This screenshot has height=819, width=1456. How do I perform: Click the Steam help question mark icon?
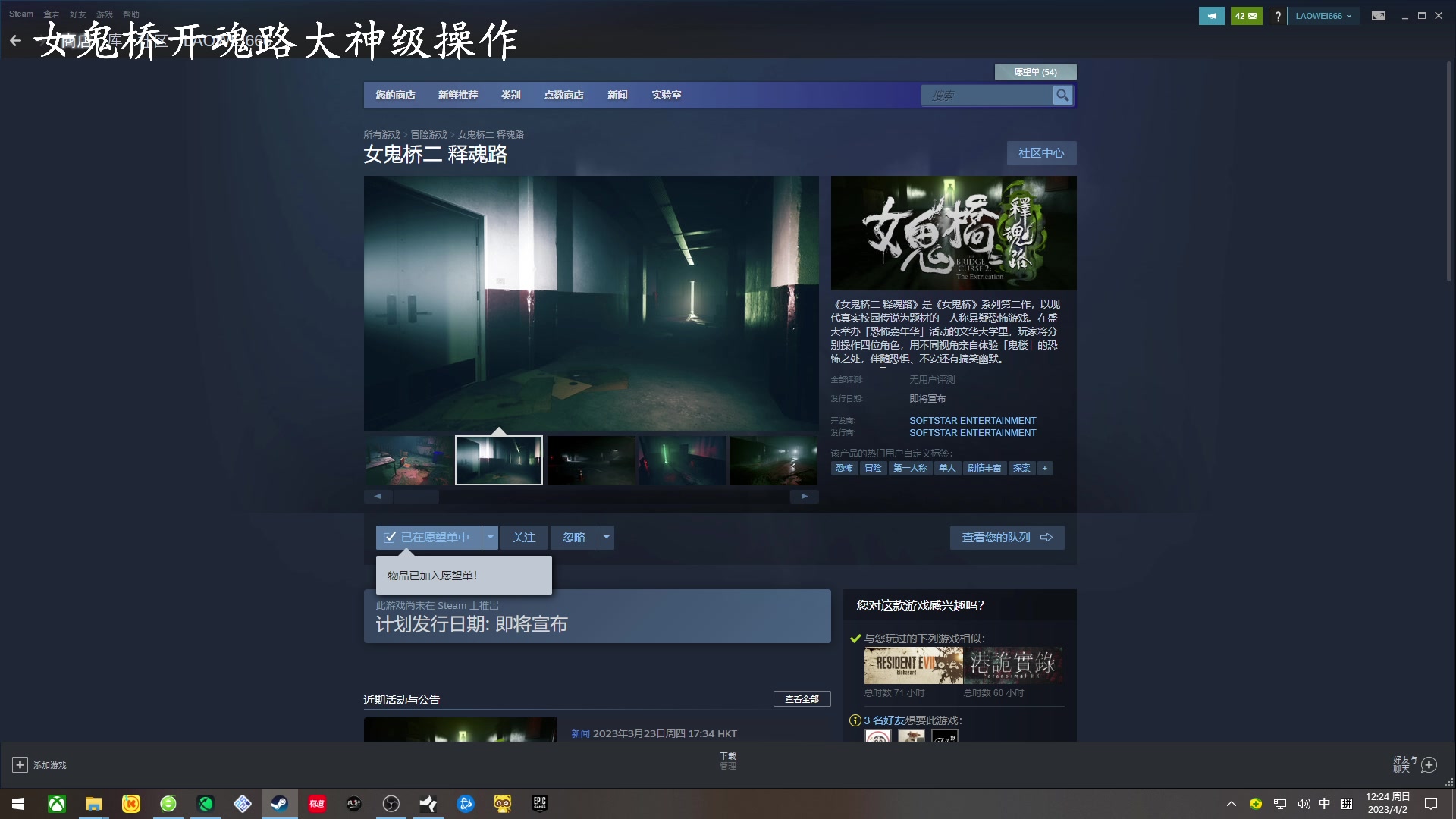tap(1278, 15)
